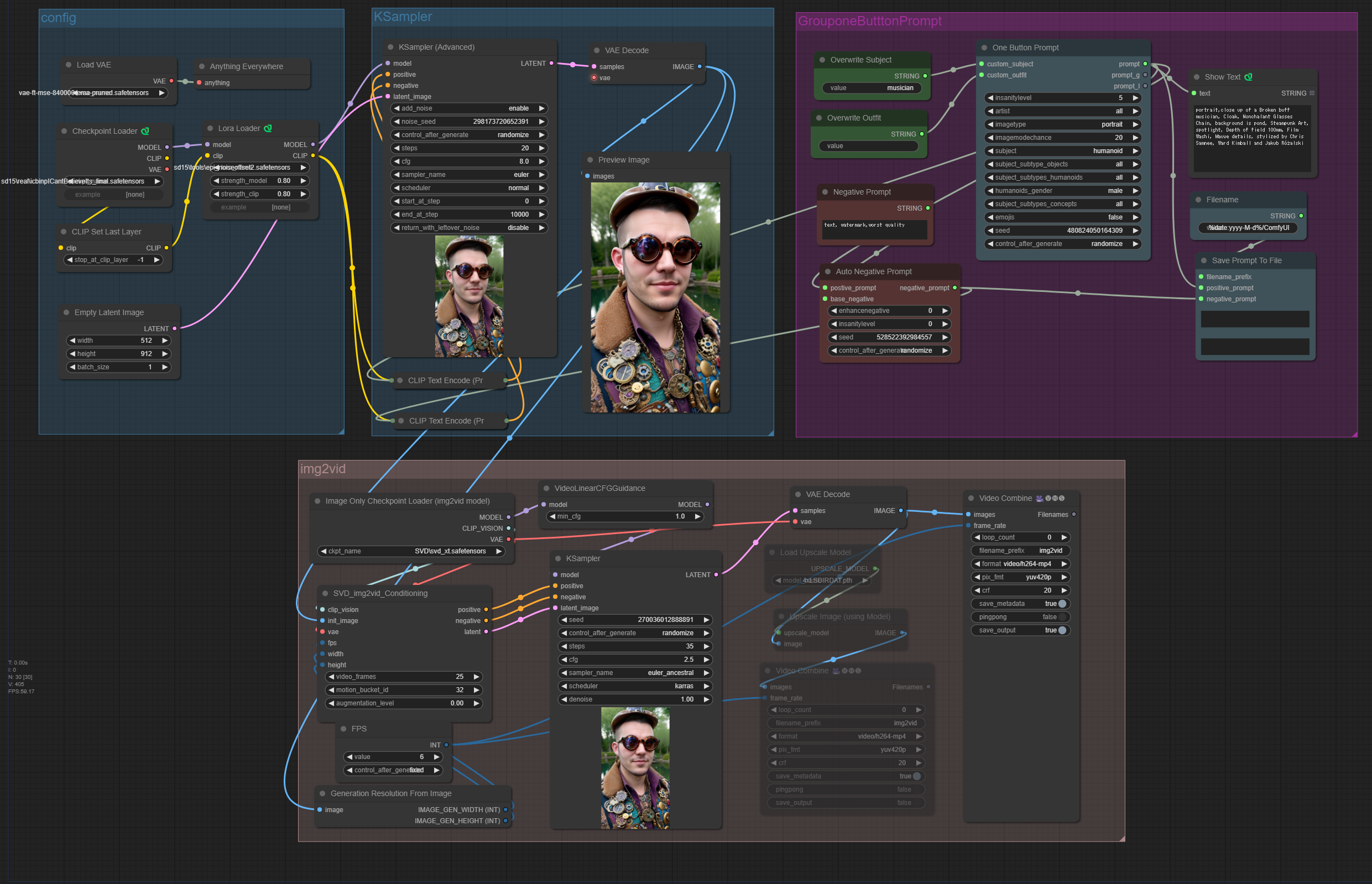Click the Overwrite Subject value field showing musician
This screenshot has width=1372, height=884.
click(871, 88)
